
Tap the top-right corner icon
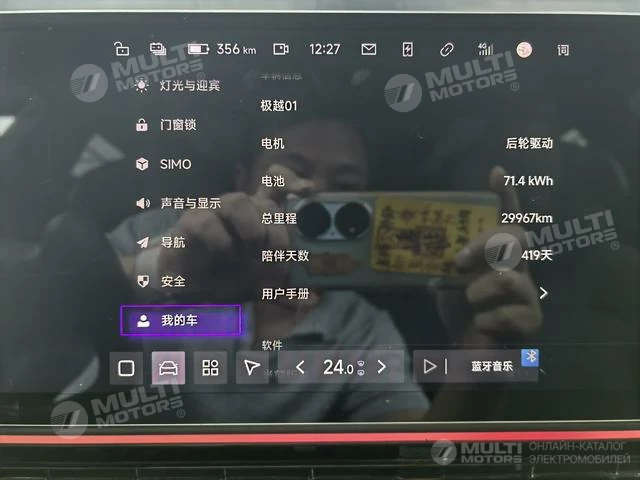[563, 50]
